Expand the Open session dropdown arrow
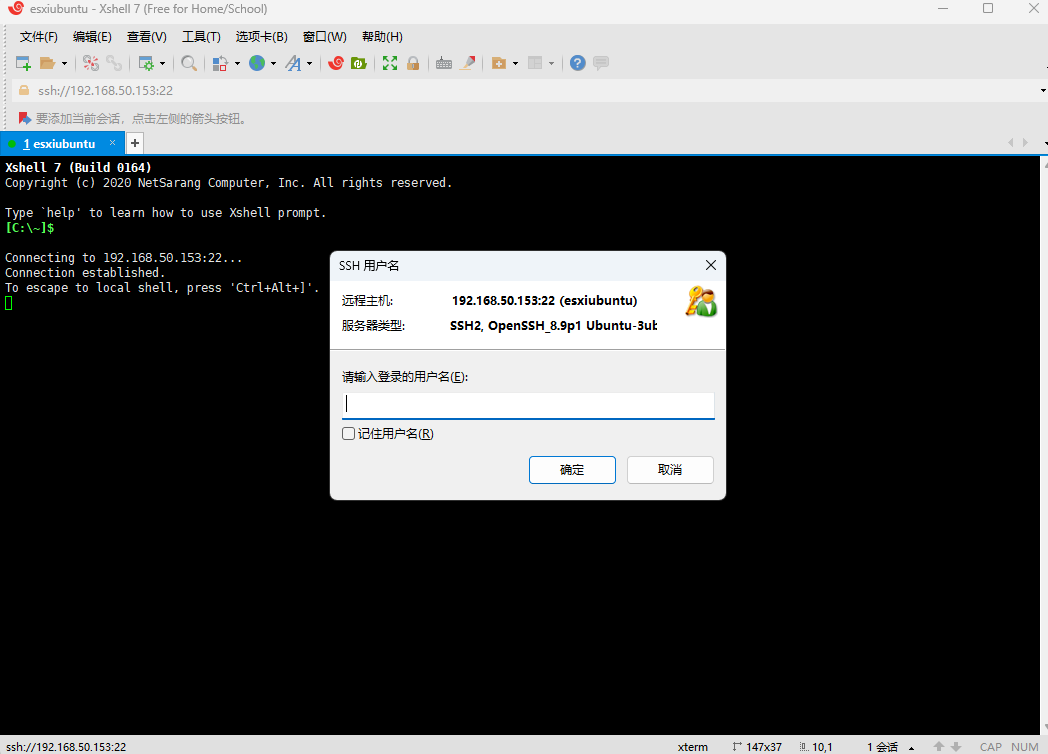 (64, 64)
